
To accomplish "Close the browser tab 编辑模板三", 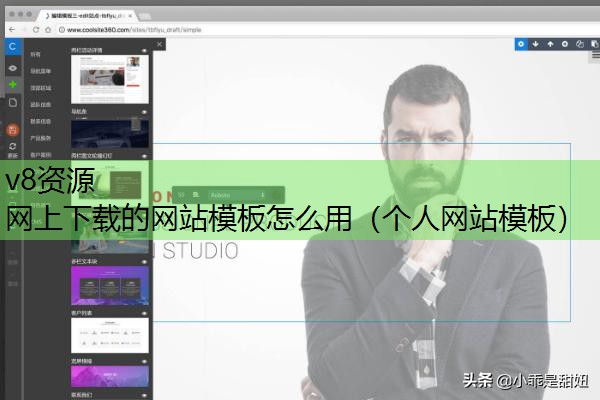I will pyautogui.click(x=130, y=16).
